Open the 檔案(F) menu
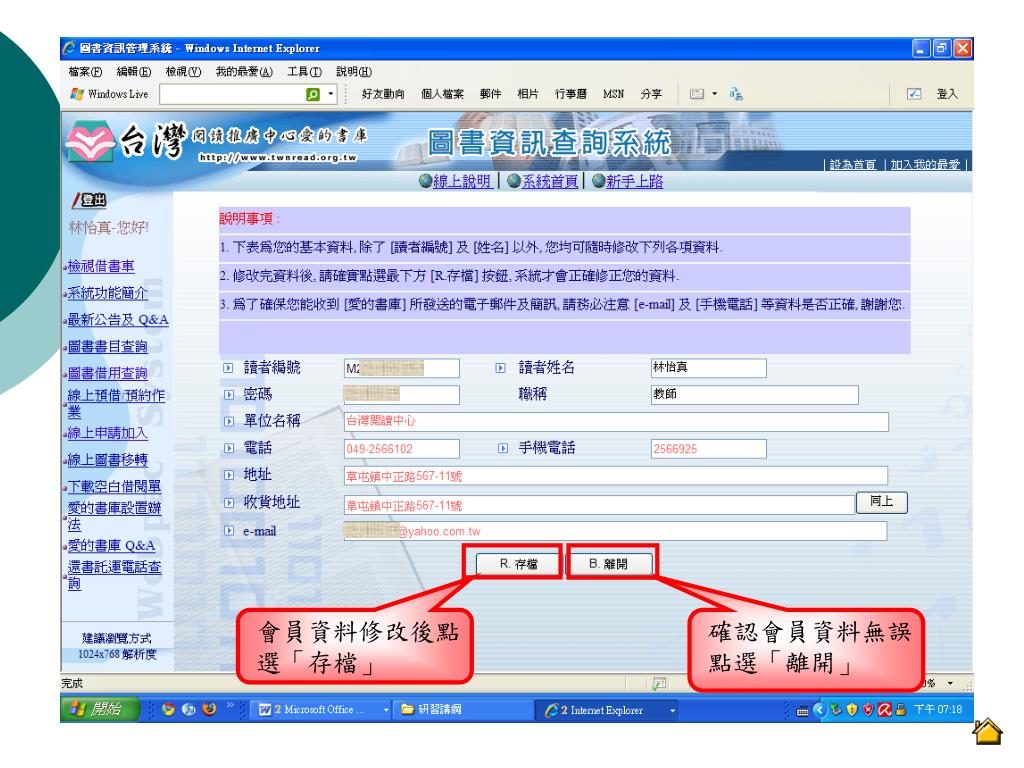Screen dimensions: 1024x768 [x=86, y=72]
